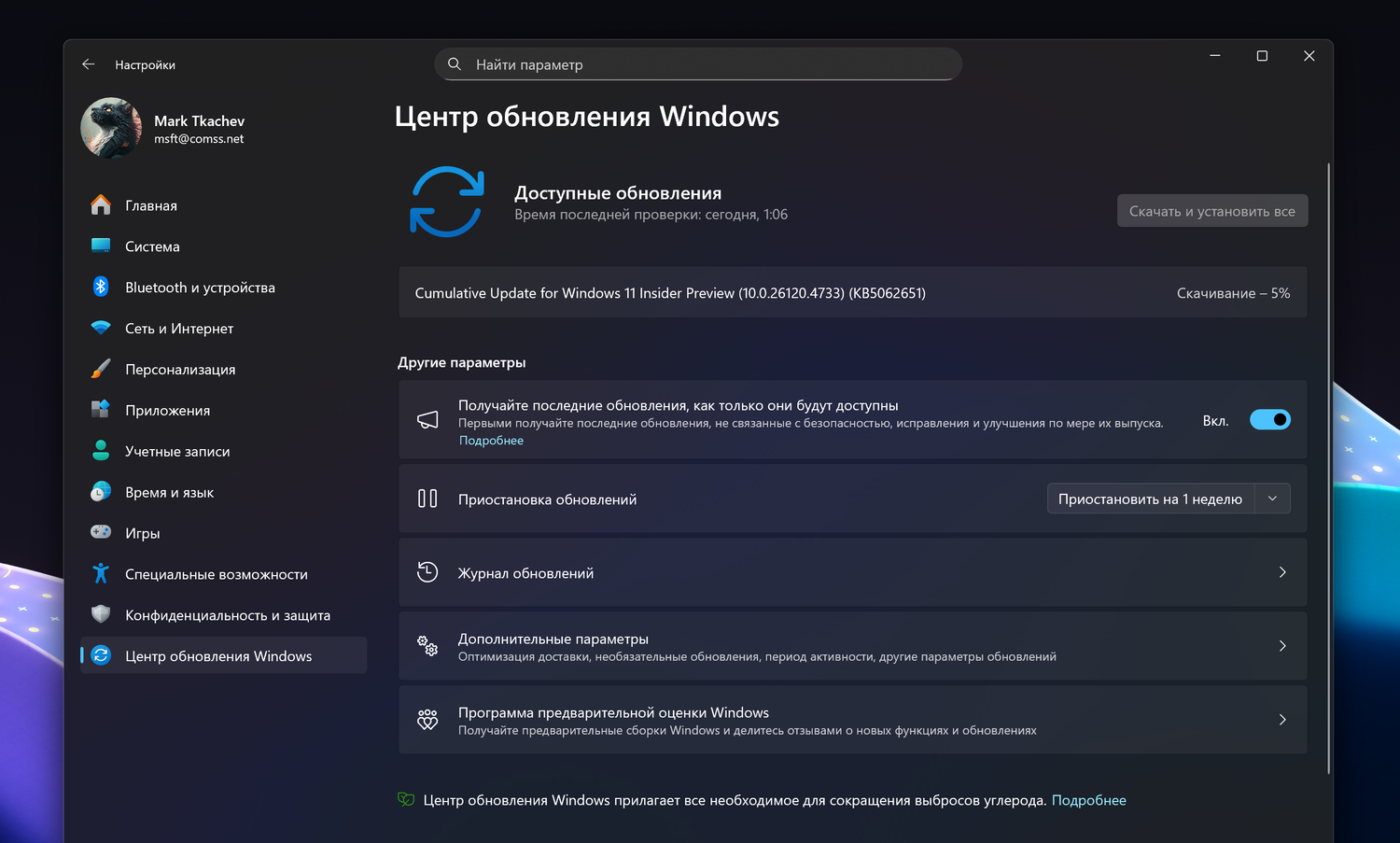Expand Журнал обновлений with its chevron
Viewport: 1400px width, 843px height.
tap(1282, 572)
